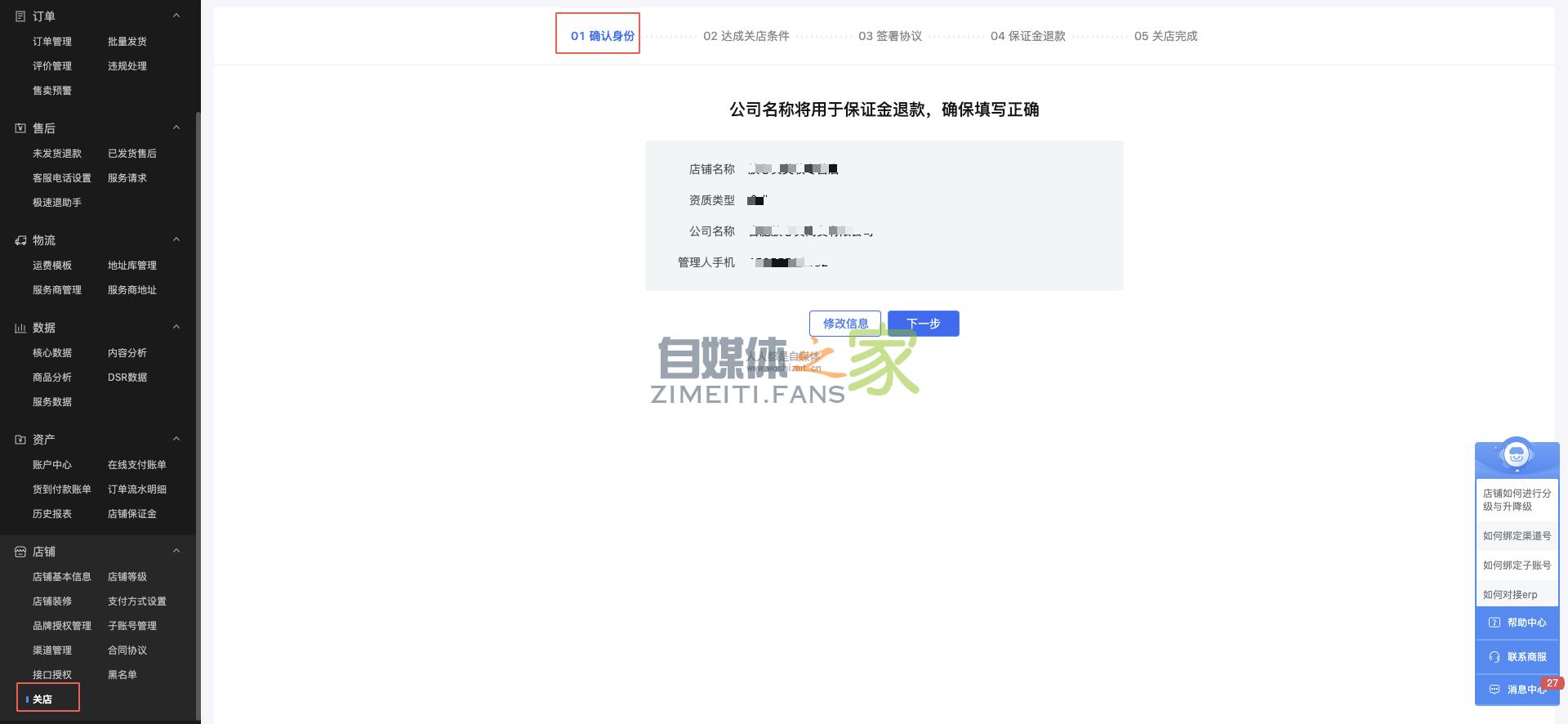Click the 物流 truck icon
Viewport: 1568px width, 724px height.
coord(20,240)
